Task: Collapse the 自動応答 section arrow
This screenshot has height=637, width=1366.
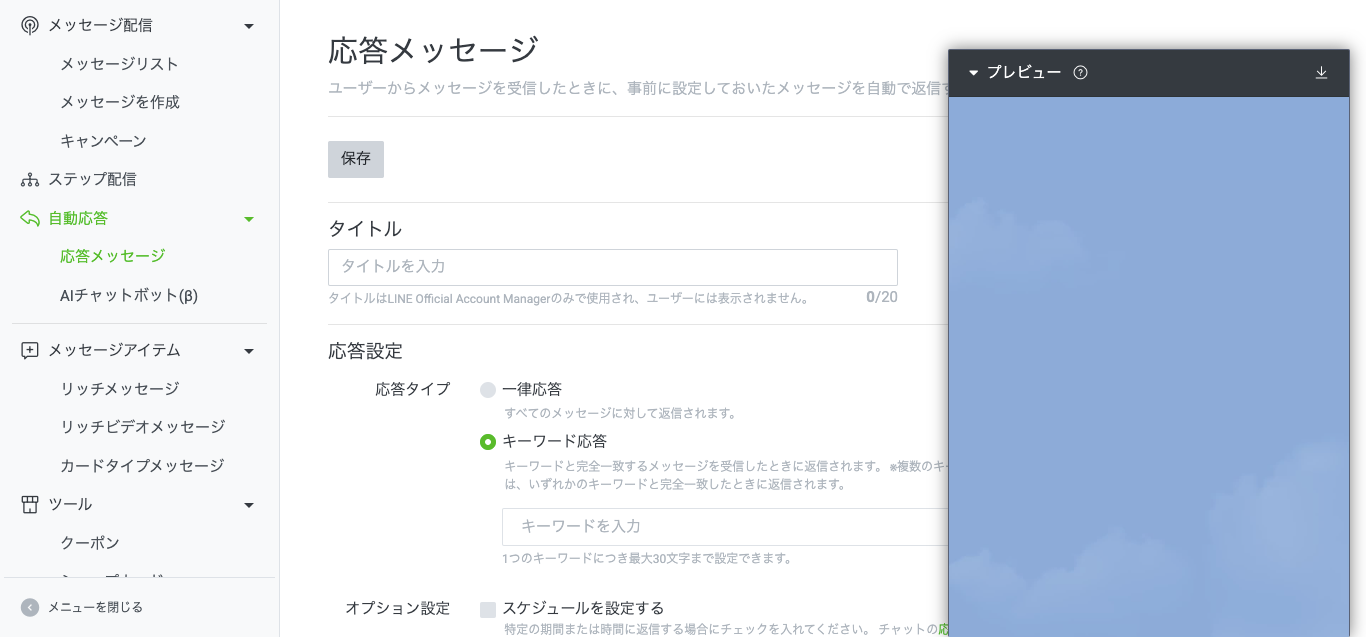Action: (249, 219)
